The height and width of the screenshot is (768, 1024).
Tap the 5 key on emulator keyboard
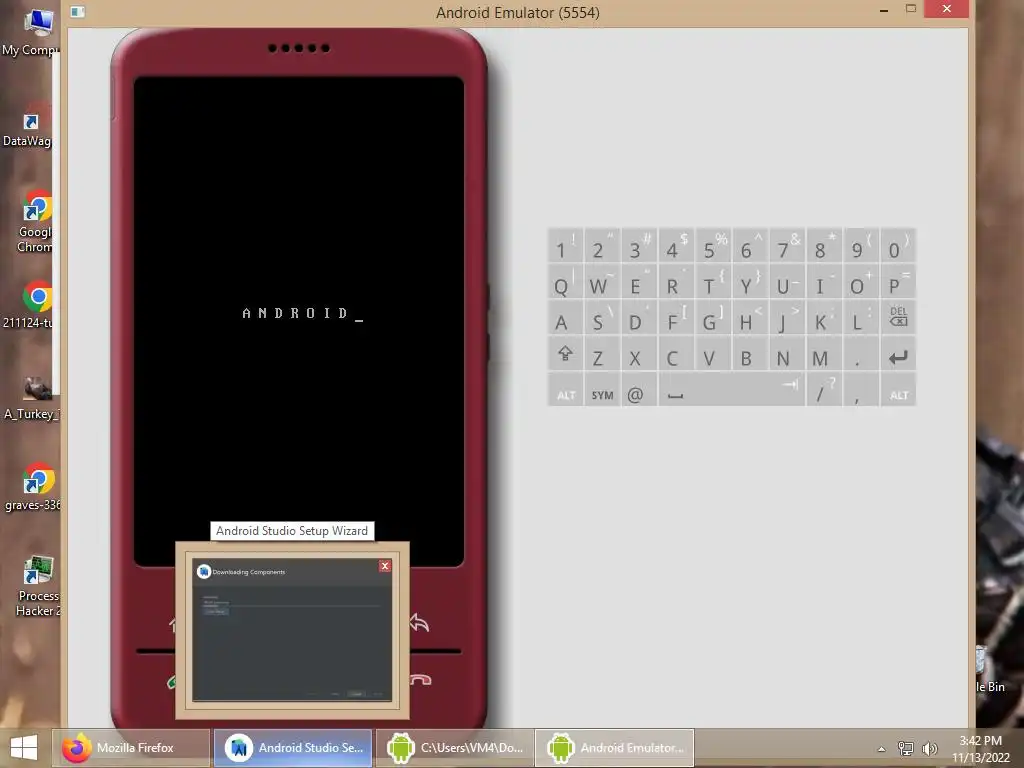click(x=713, y=246)
